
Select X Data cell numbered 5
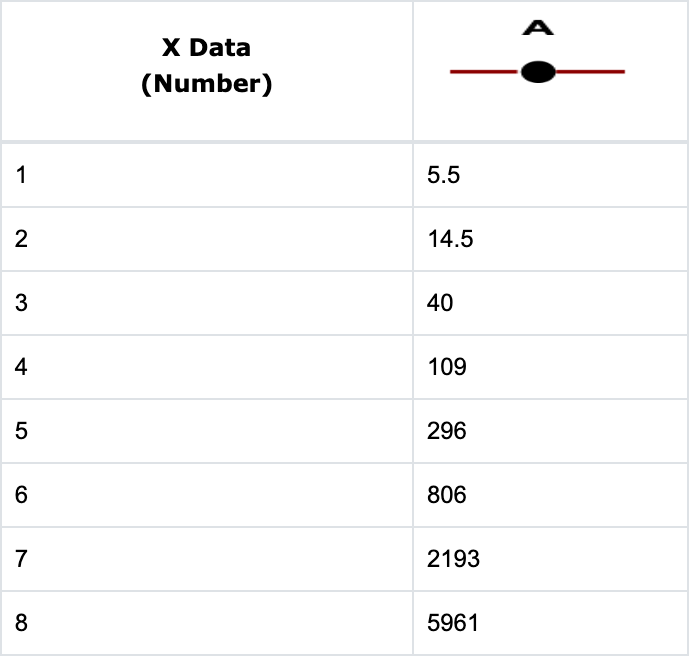click(x=21, y=431)
